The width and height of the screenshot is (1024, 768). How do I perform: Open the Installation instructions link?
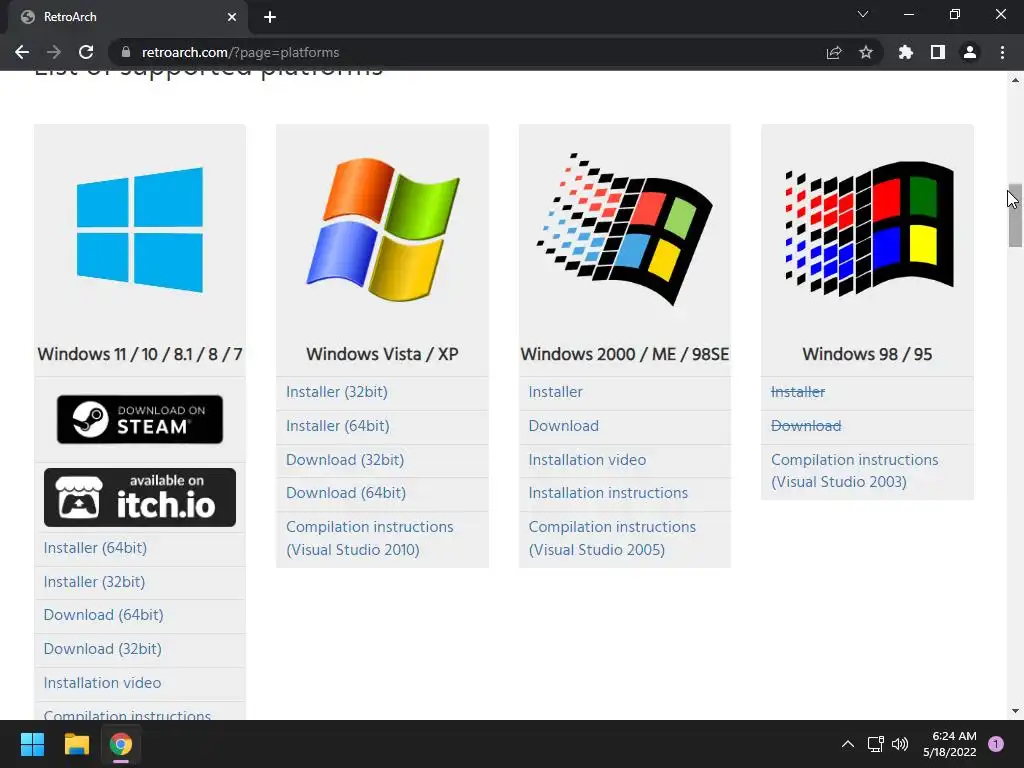click(609, 493)
